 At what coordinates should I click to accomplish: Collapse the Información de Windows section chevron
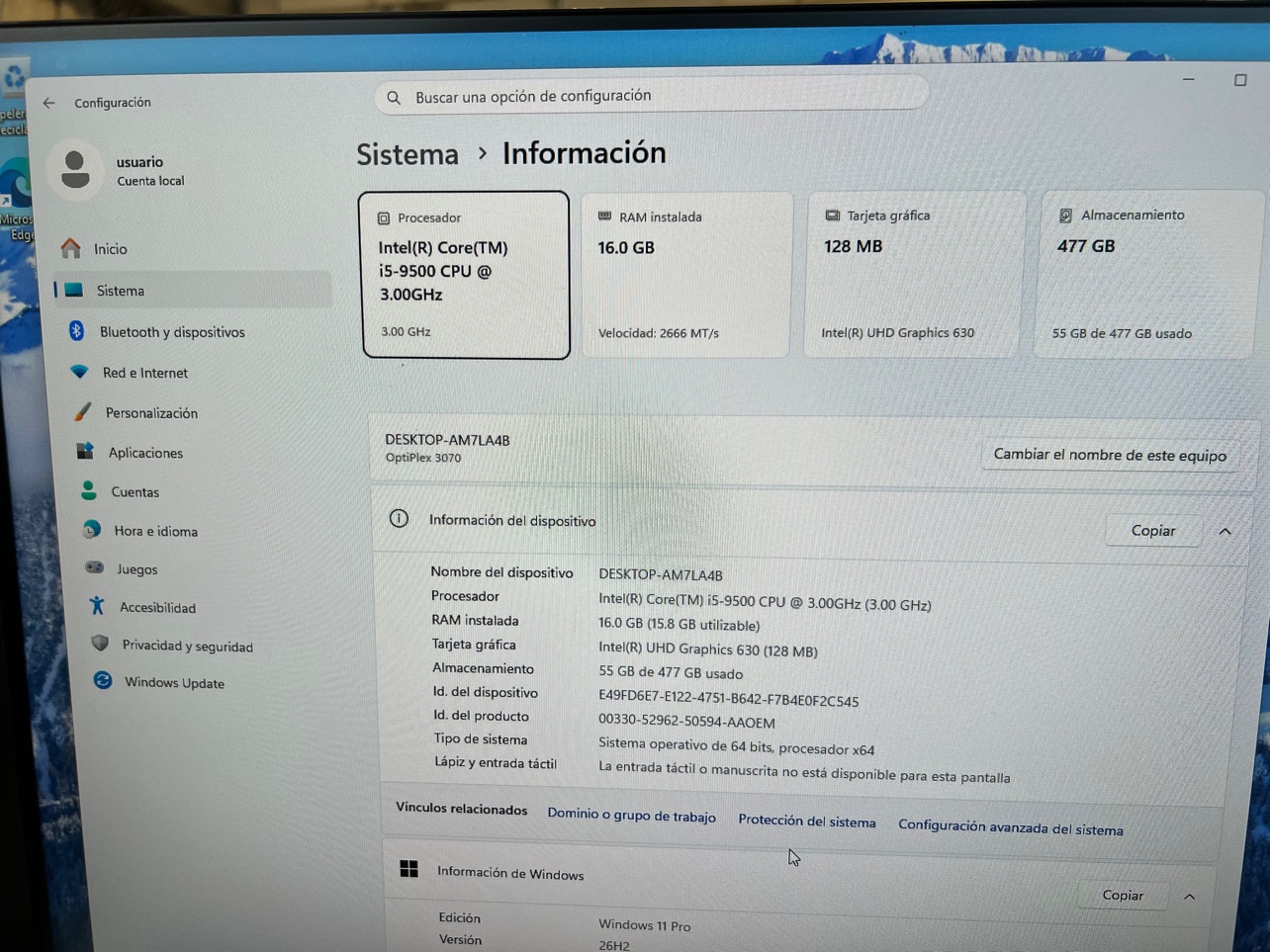click(1190, 897)
